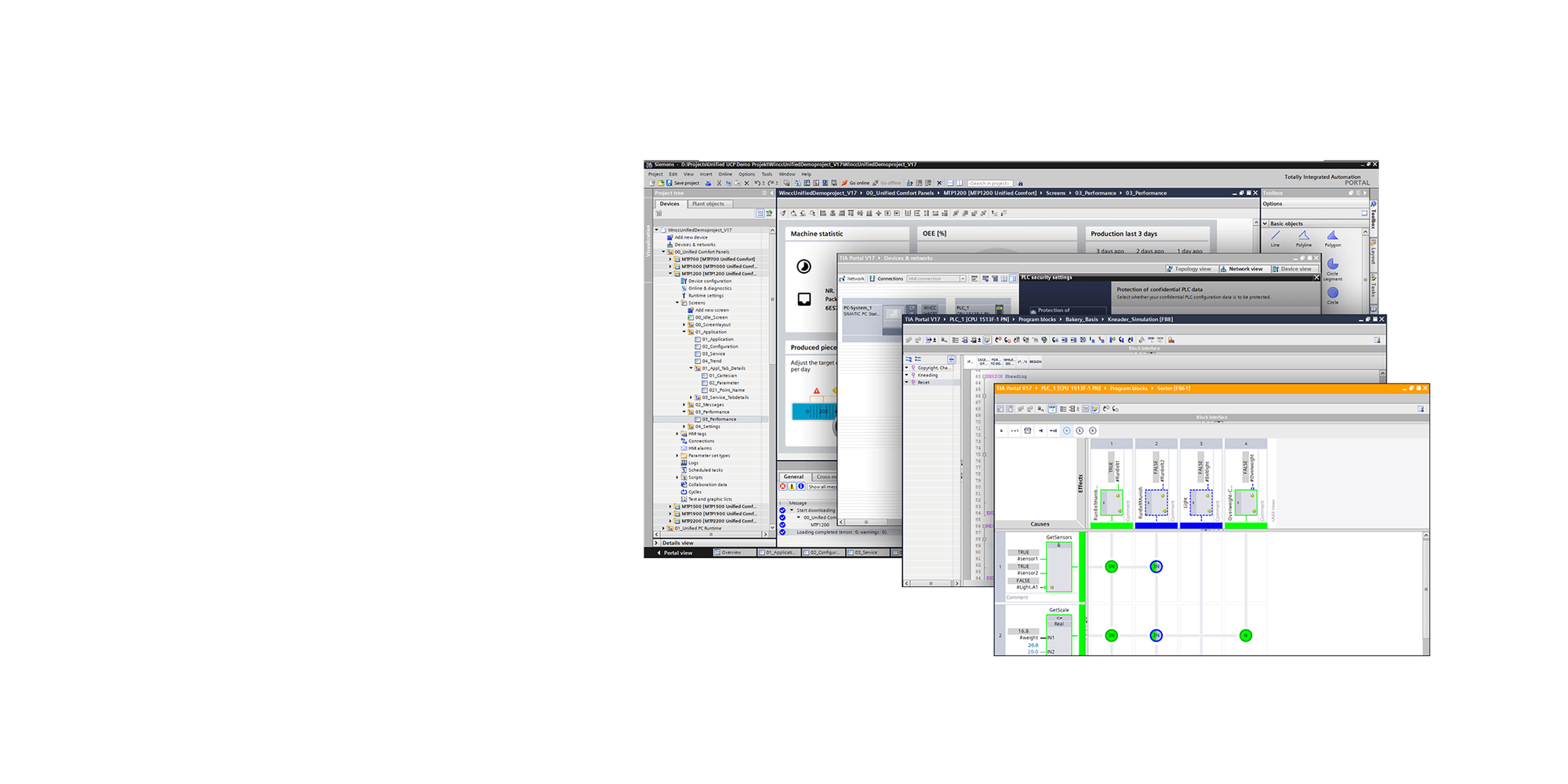Open the Online menu
The image size is (1568, 784).
[725, 174]
